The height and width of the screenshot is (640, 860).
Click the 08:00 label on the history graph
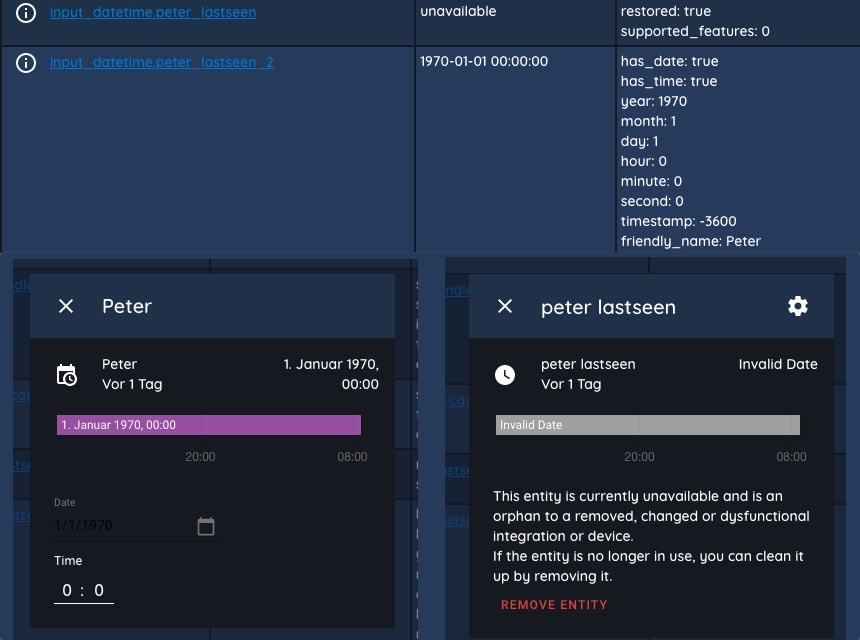[x=352, y=457]
